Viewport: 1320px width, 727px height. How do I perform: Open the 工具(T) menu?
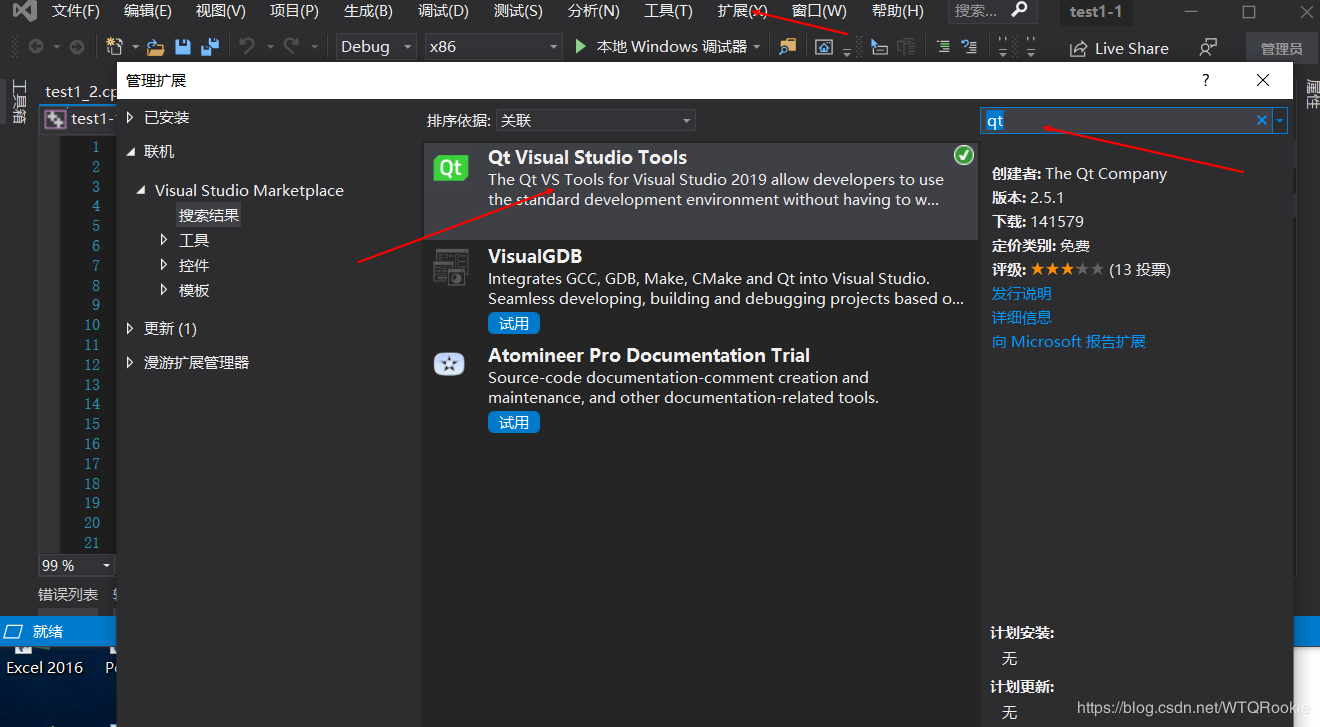668,11
